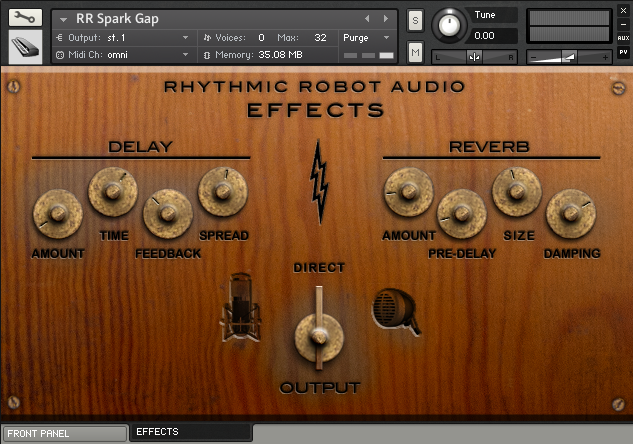Expand the RR Spark Gap instrument dropdown arrow

point(63,19)
